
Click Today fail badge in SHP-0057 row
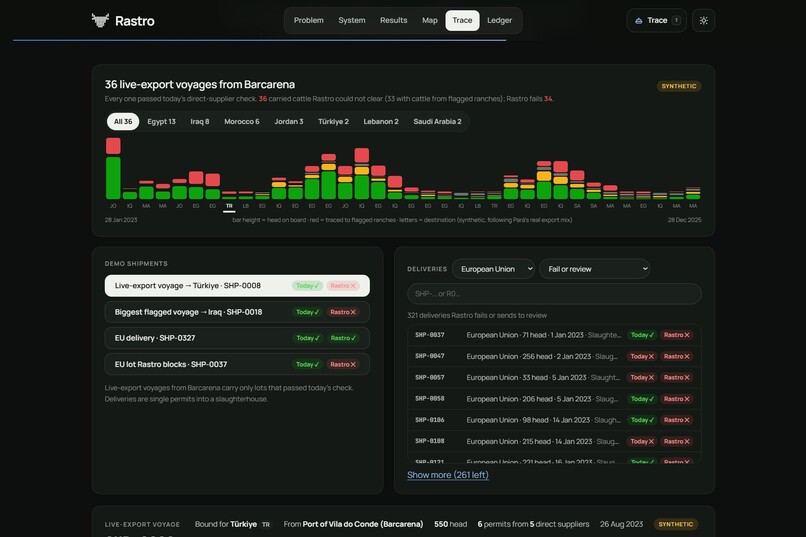[642, 377]
